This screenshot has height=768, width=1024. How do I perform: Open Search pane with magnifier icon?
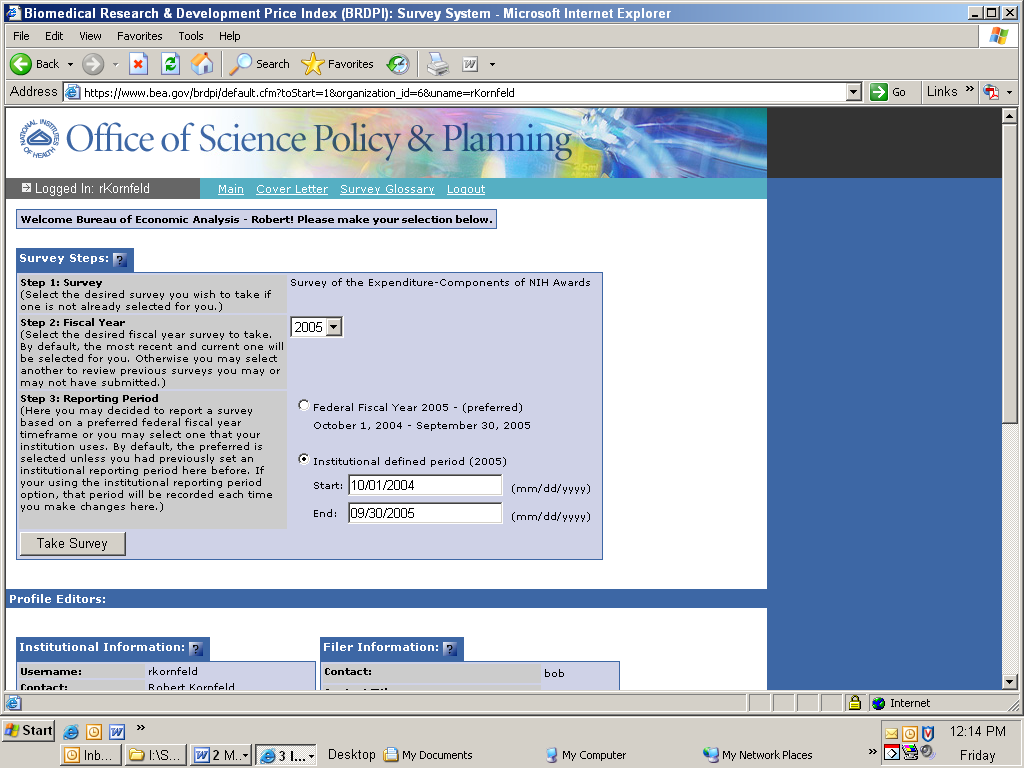[x=240, y=64]
